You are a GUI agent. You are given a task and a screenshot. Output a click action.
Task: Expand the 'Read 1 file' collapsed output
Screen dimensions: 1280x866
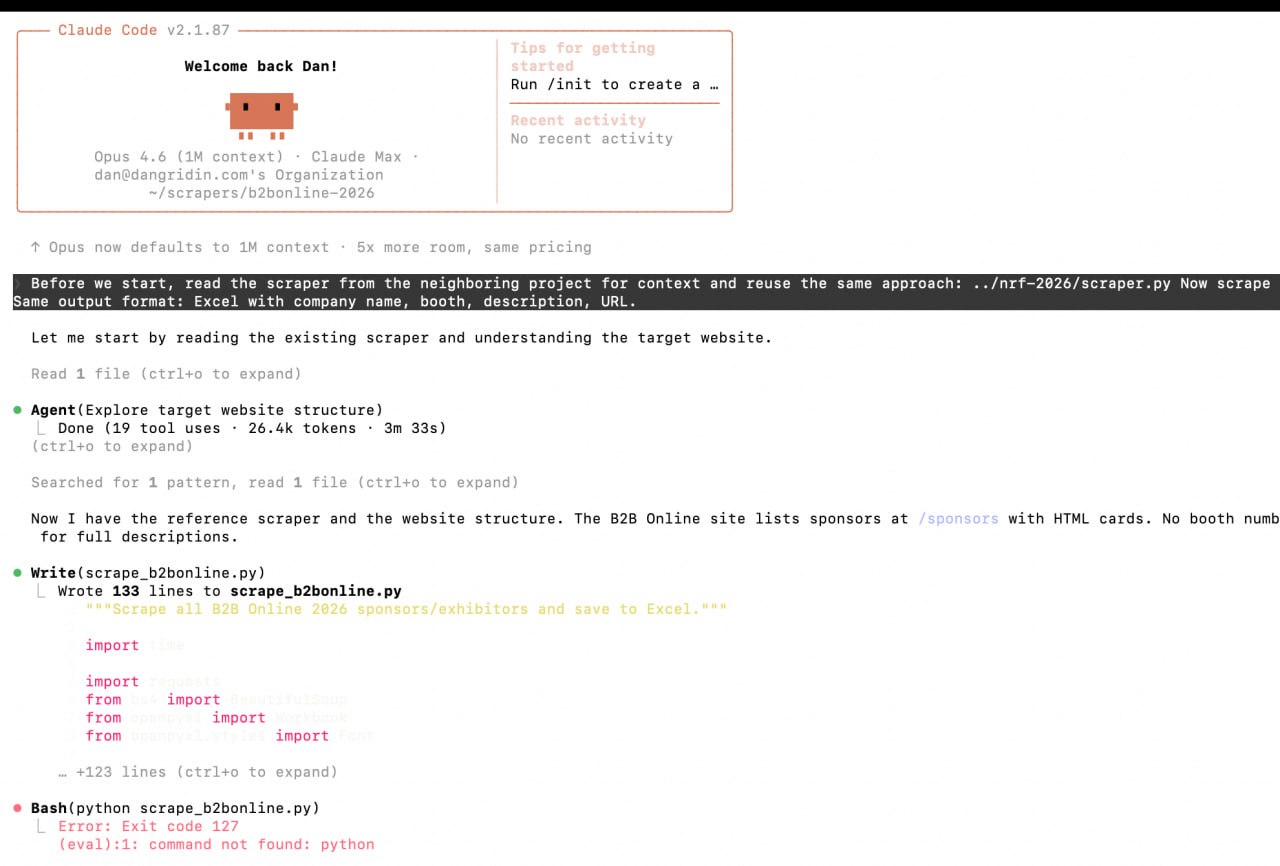pos(166,374)
